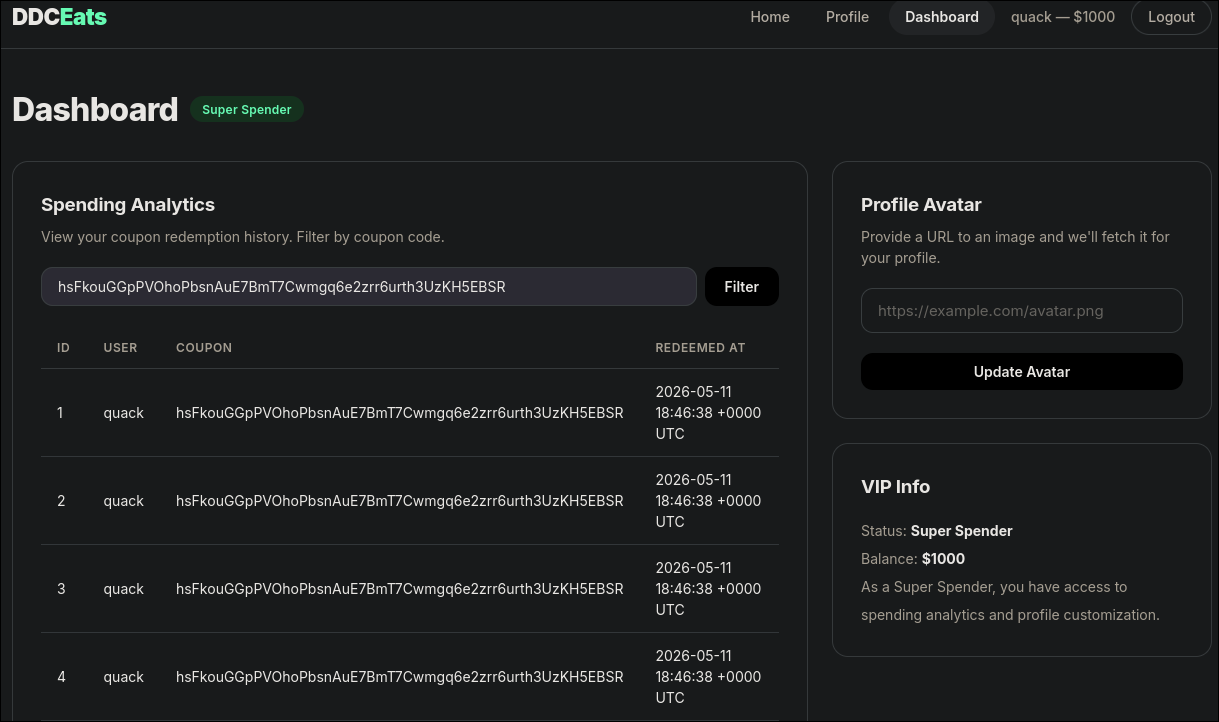Select ID cell of row 1

tap(60, 413)
